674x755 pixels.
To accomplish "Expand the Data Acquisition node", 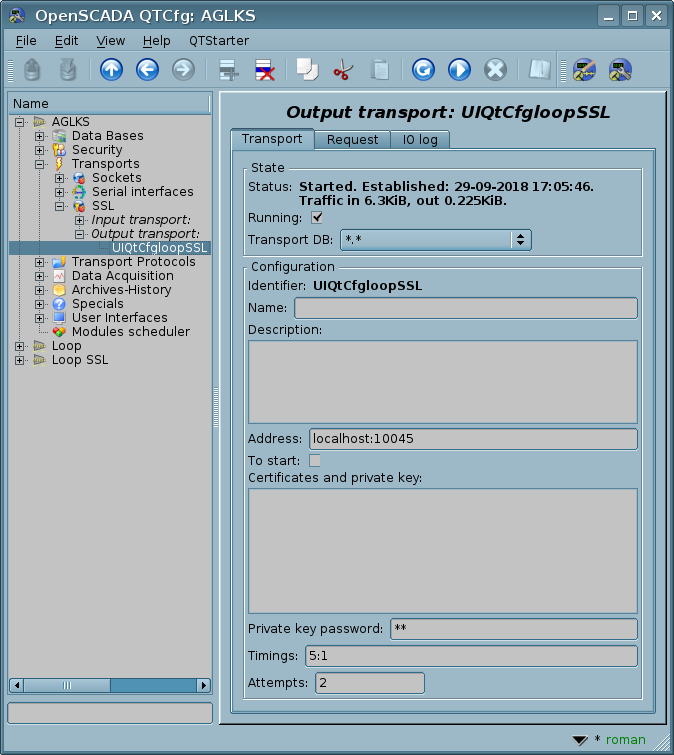I will pos(39,276).
